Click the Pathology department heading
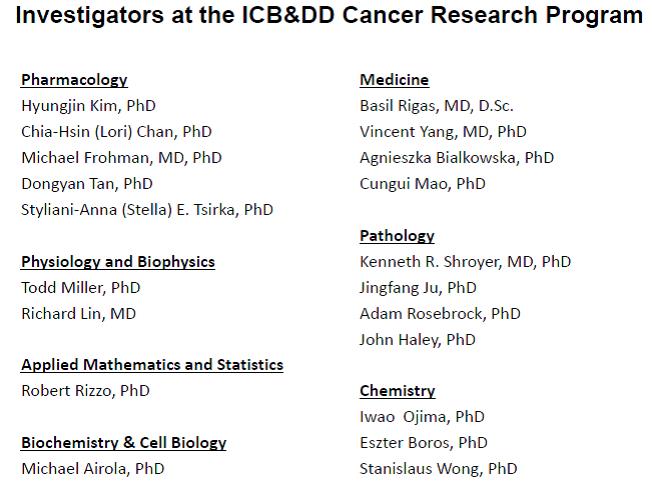This screenshot has width=652, height=494. [397, 236]
